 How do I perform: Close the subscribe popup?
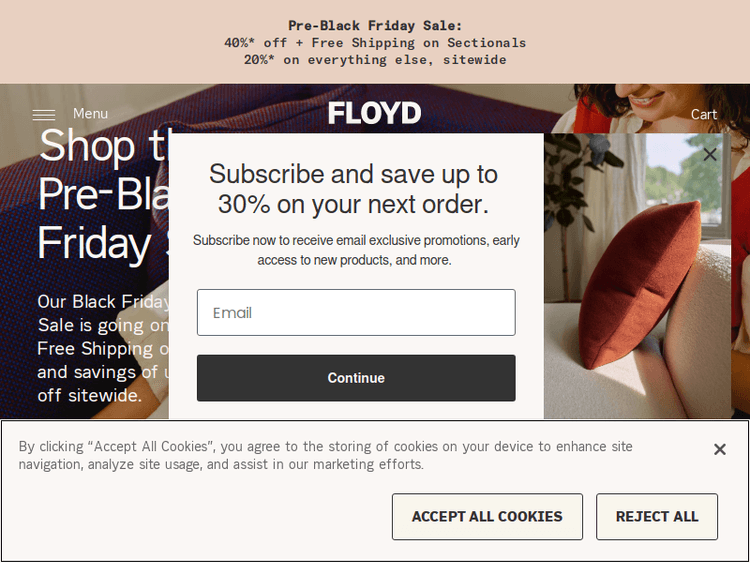(710, 154)
